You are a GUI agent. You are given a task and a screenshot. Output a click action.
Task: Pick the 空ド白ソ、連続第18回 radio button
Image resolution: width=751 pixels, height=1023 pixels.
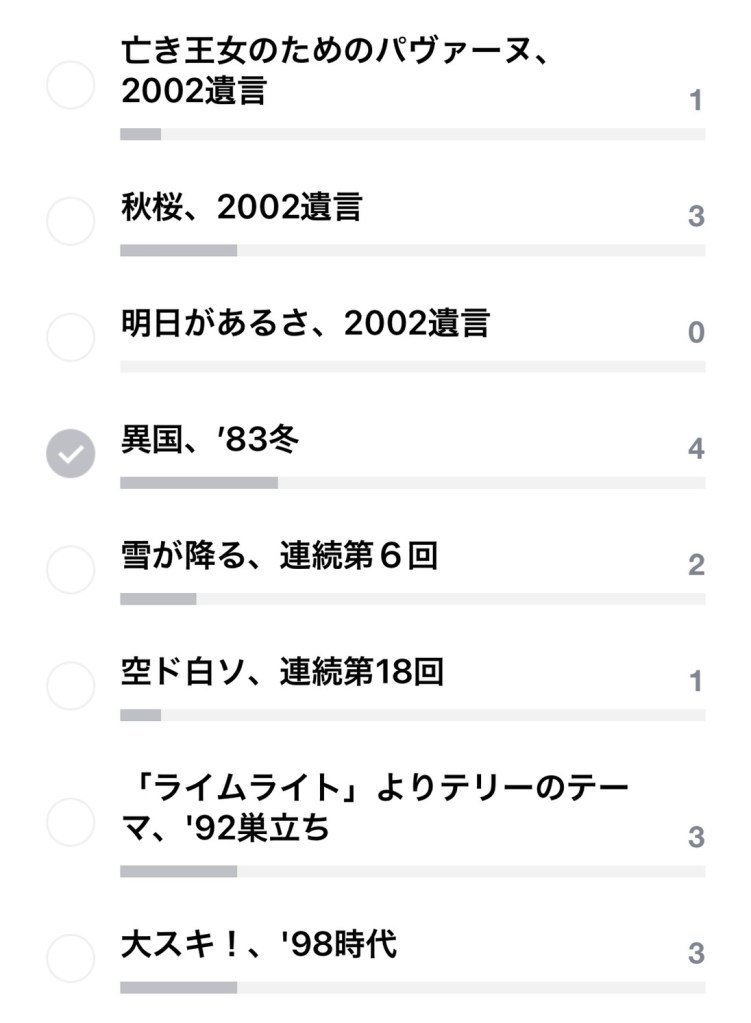click(x=71, y=686)
